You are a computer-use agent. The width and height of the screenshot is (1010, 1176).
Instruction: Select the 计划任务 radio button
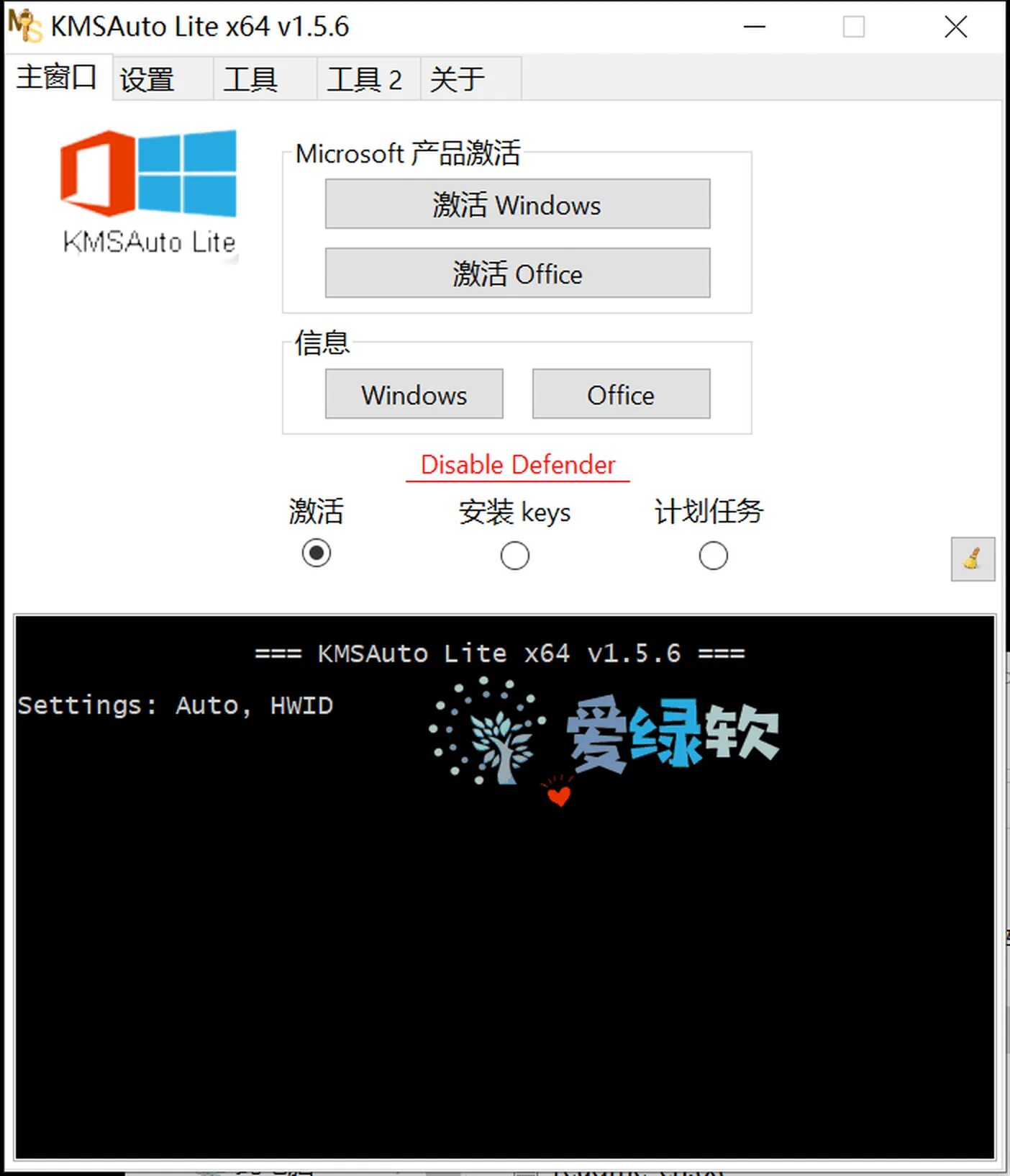coord(713,556)
